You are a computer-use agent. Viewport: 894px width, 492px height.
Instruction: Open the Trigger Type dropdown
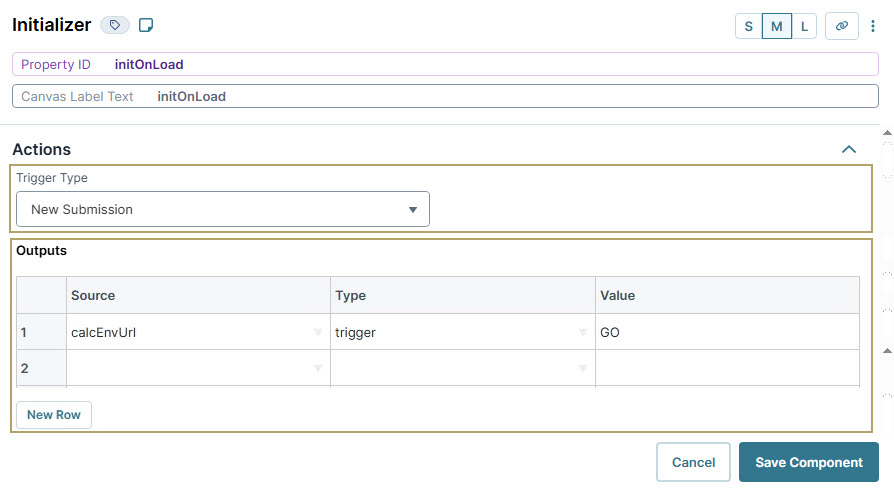[x=222, y=209]
